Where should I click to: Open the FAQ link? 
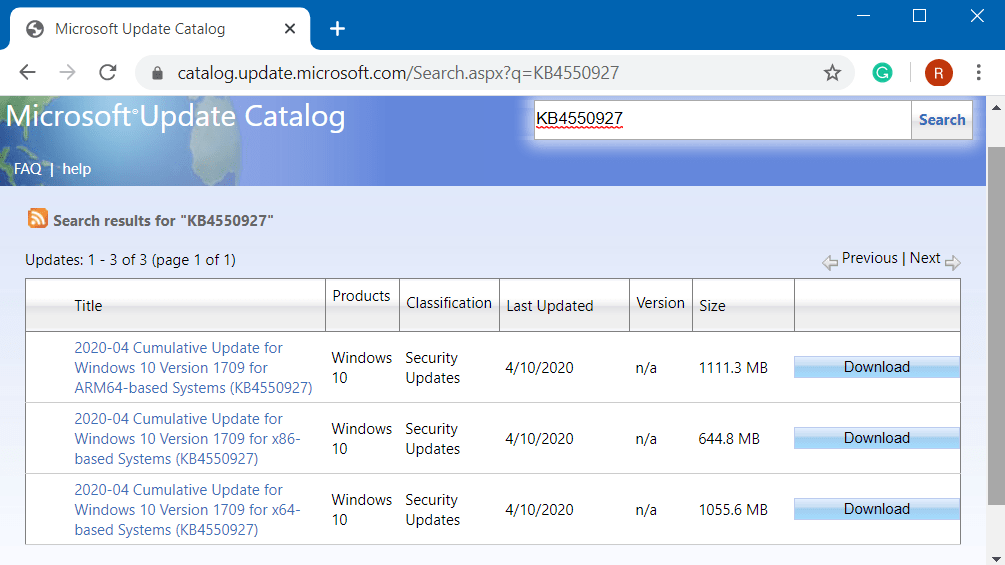[x=28, y=169]
